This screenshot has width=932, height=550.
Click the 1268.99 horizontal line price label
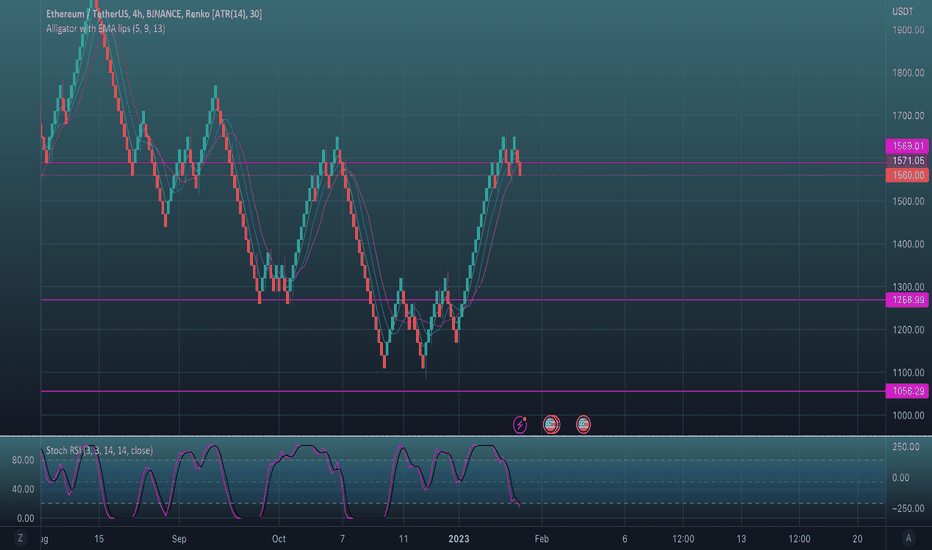coord(907,300)
